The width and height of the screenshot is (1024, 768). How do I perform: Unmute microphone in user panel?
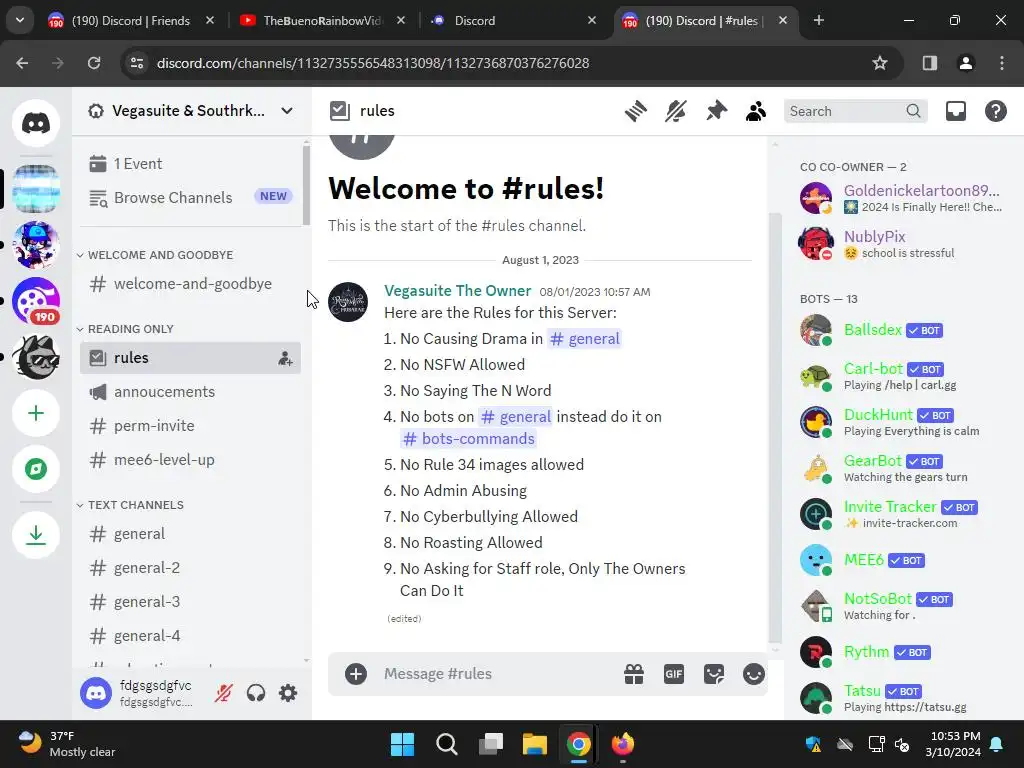(223, 693)
